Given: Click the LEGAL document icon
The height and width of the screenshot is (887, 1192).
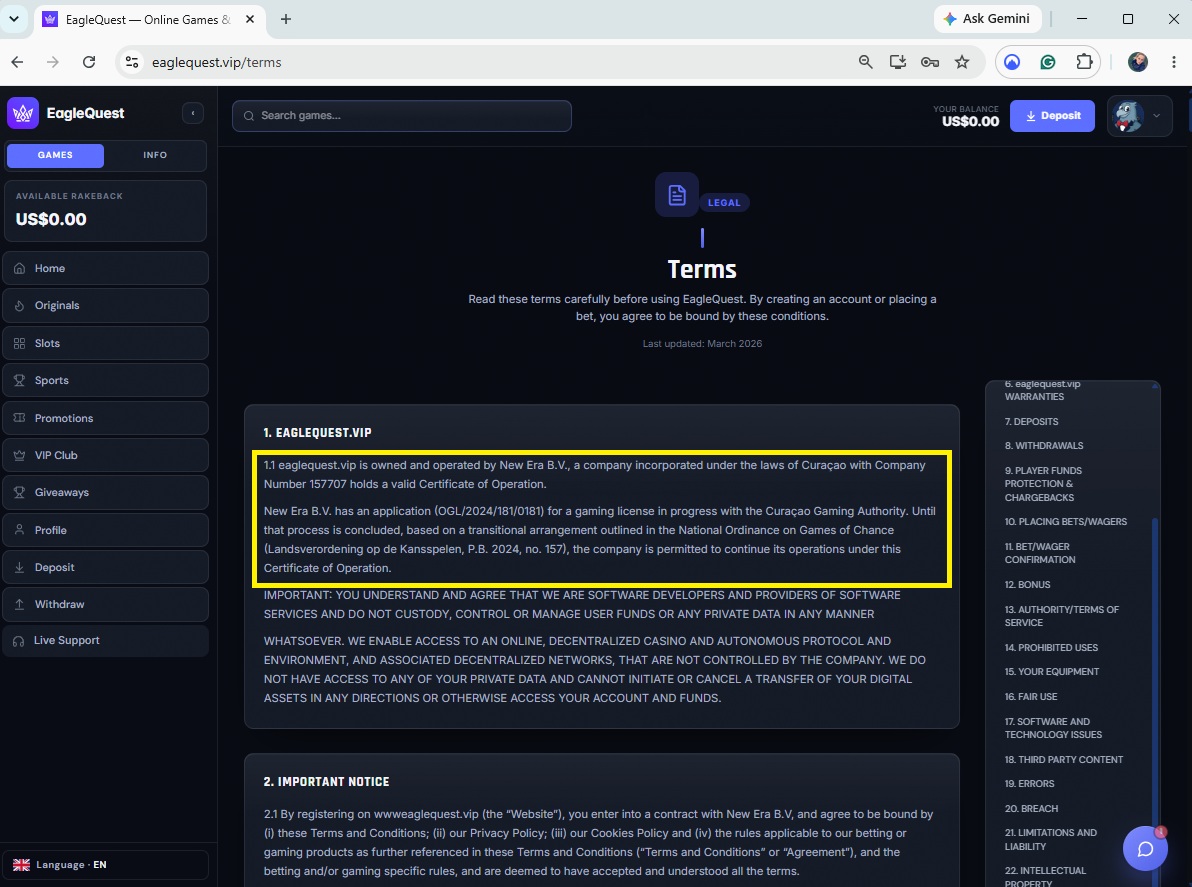Looking at the screenshot, I should 677,195.
